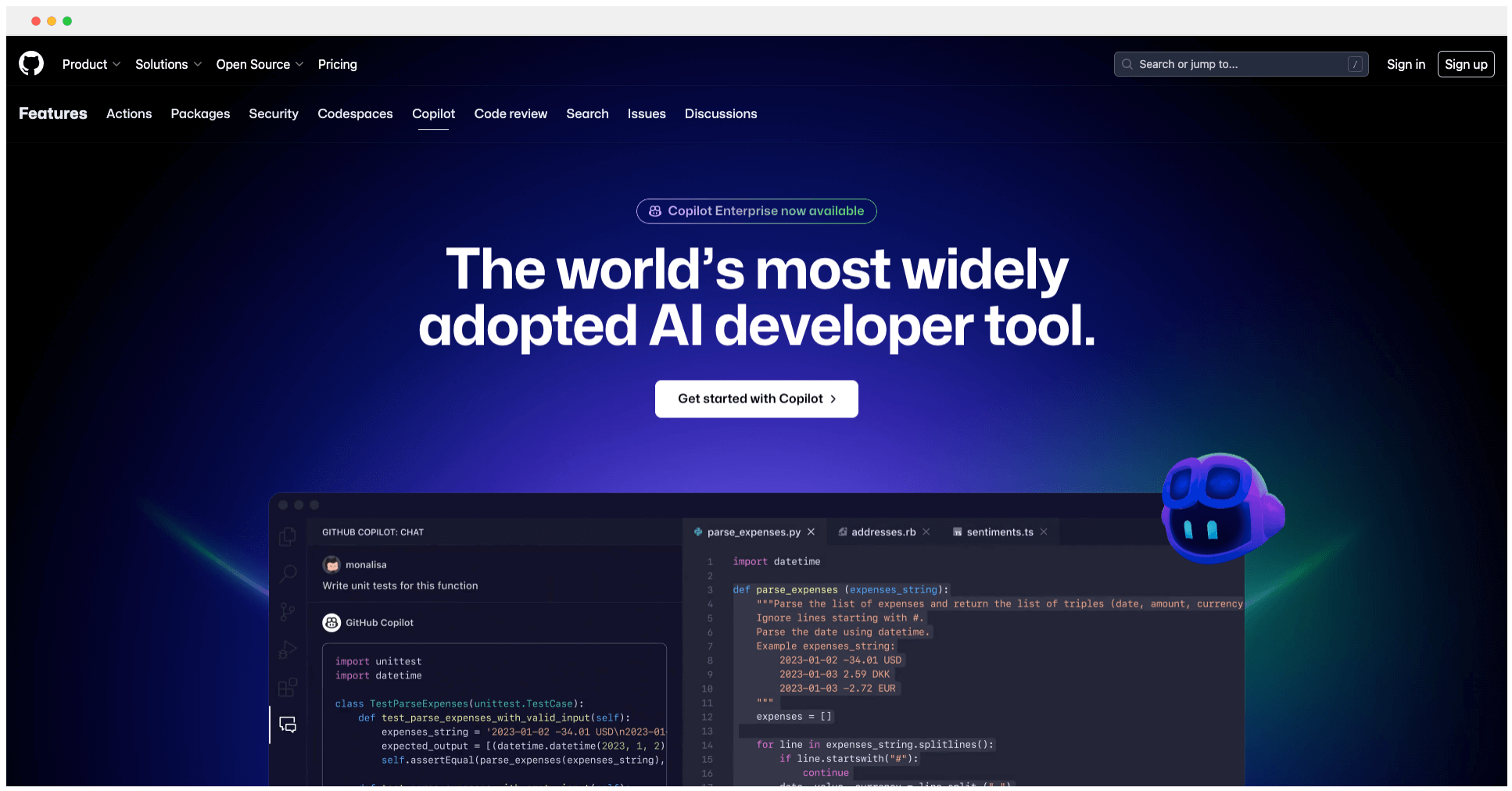The height and width of the screenshot is (791, 1512).
Task: Open the Code review feature tab
Action: [511, 113]
